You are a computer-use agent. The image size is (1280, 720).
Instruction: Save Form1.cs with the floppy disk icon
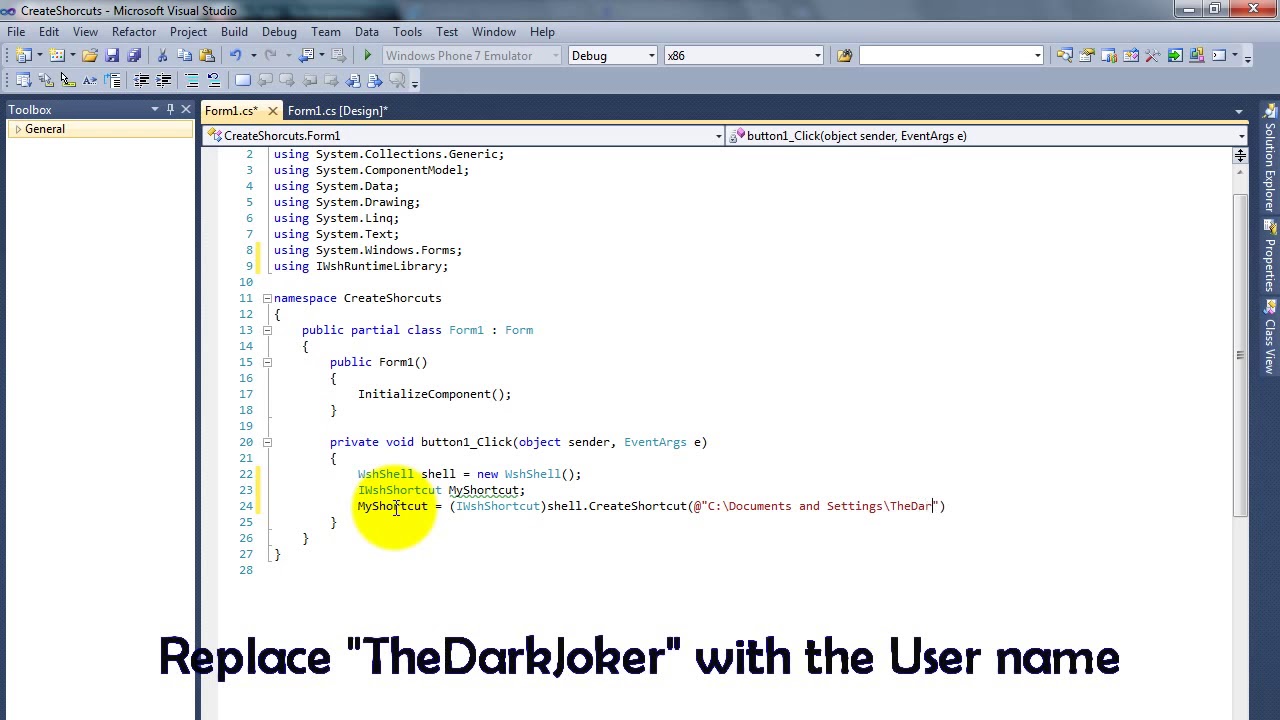tap(112, 56)
